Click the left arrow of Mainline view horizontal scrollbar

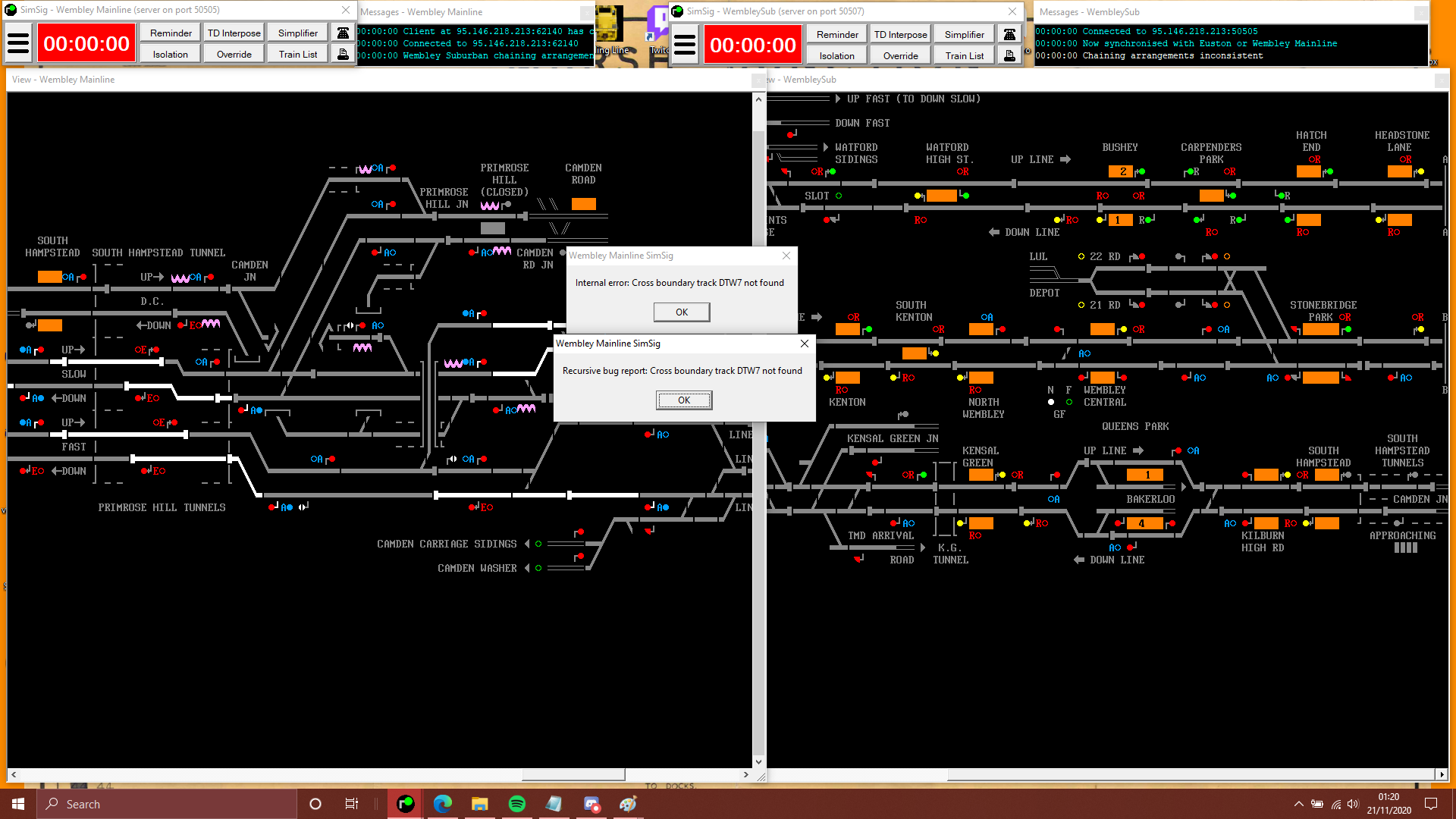point(13,774)
